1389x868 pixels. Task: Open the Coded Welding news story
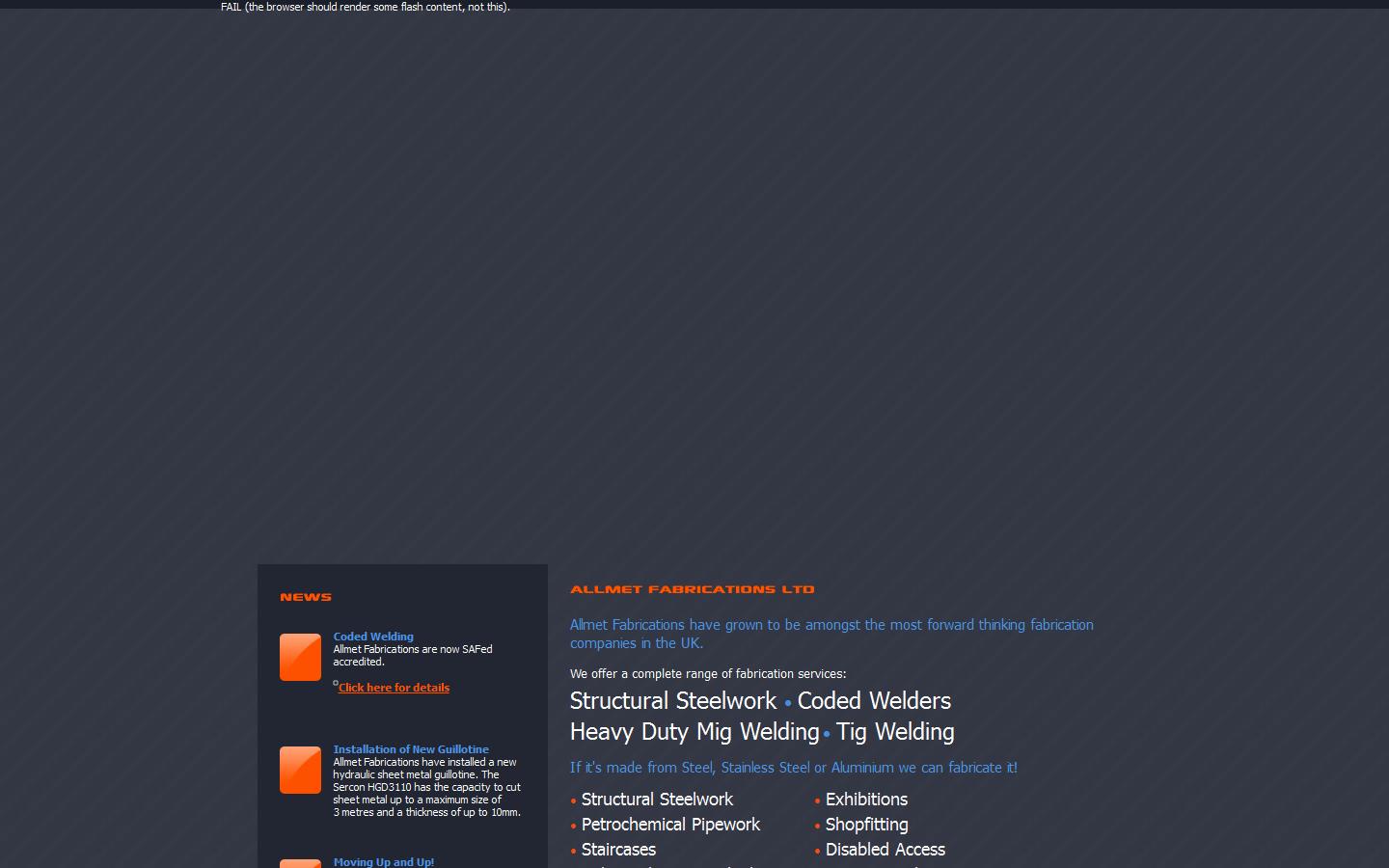[x=372, y=637]
